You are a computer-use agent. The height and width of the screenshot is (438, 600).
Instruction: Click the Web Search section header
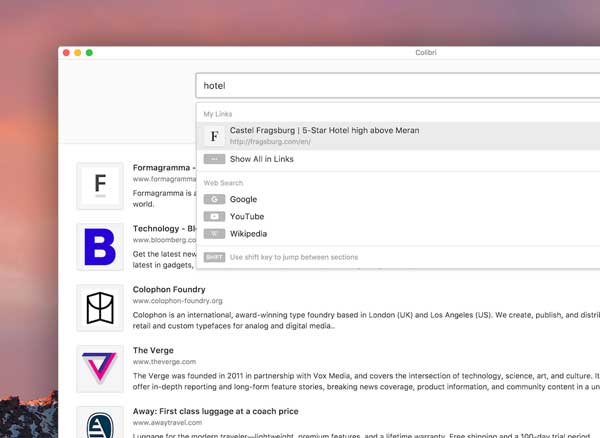coord(223,183)
